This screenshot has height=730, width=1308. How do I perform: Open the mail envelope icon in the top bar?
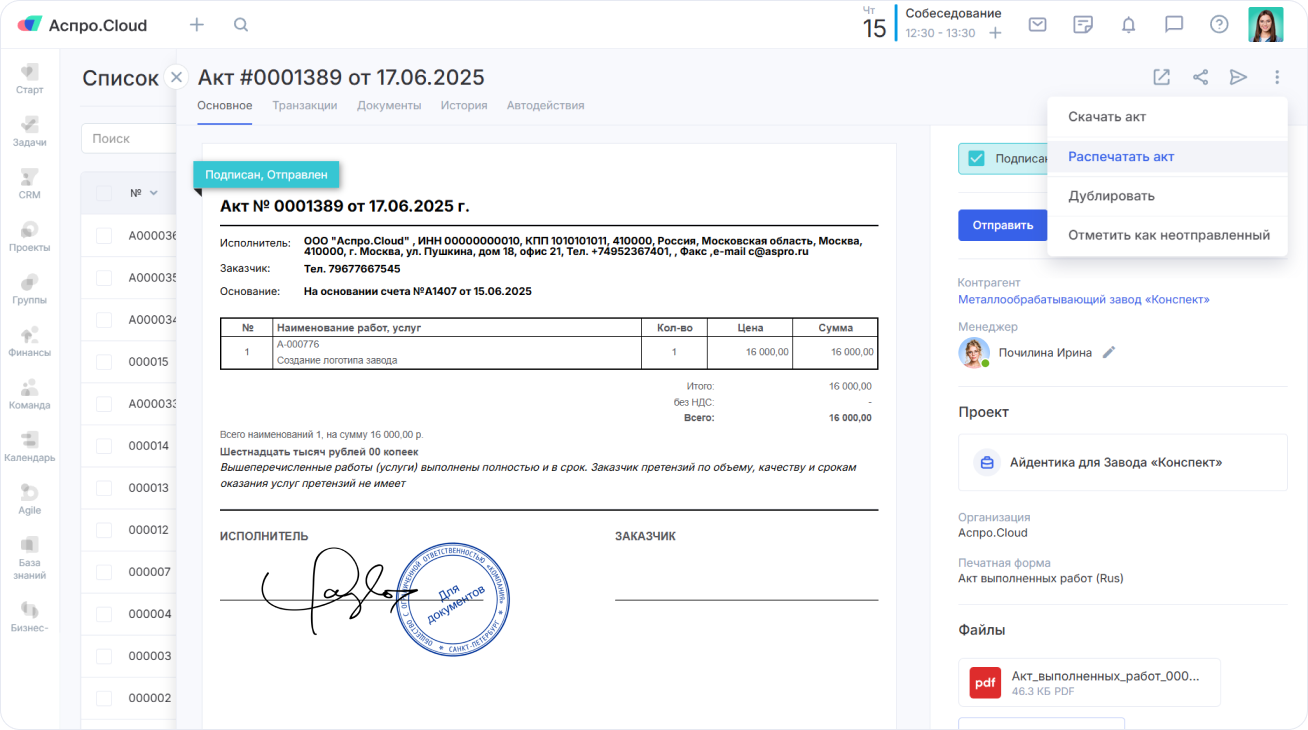pyautogui.click(x=1037, y=25)
